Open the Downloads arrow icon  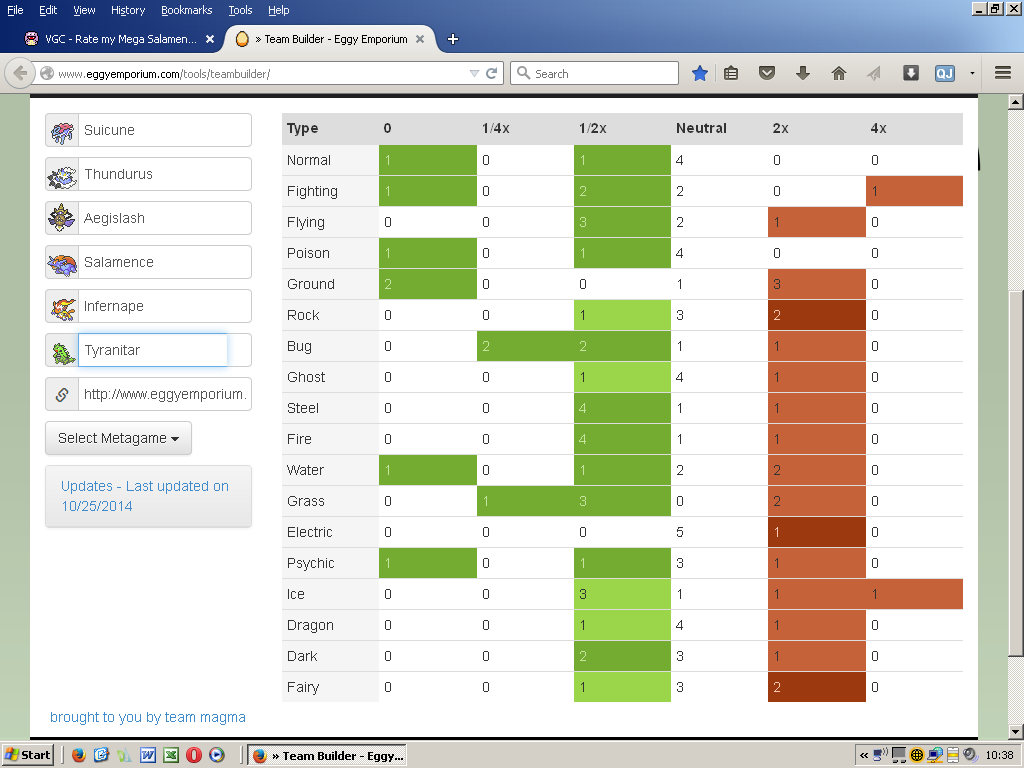pos(803,73)
